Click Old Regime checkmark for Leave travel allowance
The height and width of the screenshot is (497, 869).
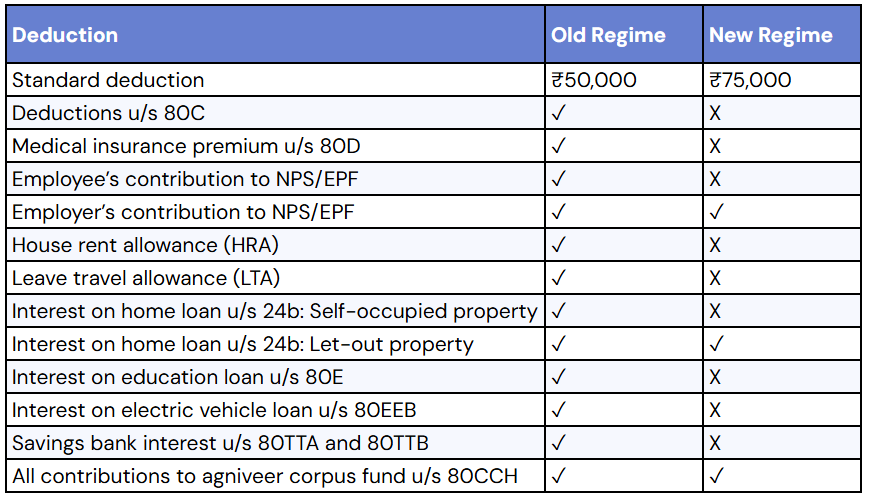(x=558, y=278)
